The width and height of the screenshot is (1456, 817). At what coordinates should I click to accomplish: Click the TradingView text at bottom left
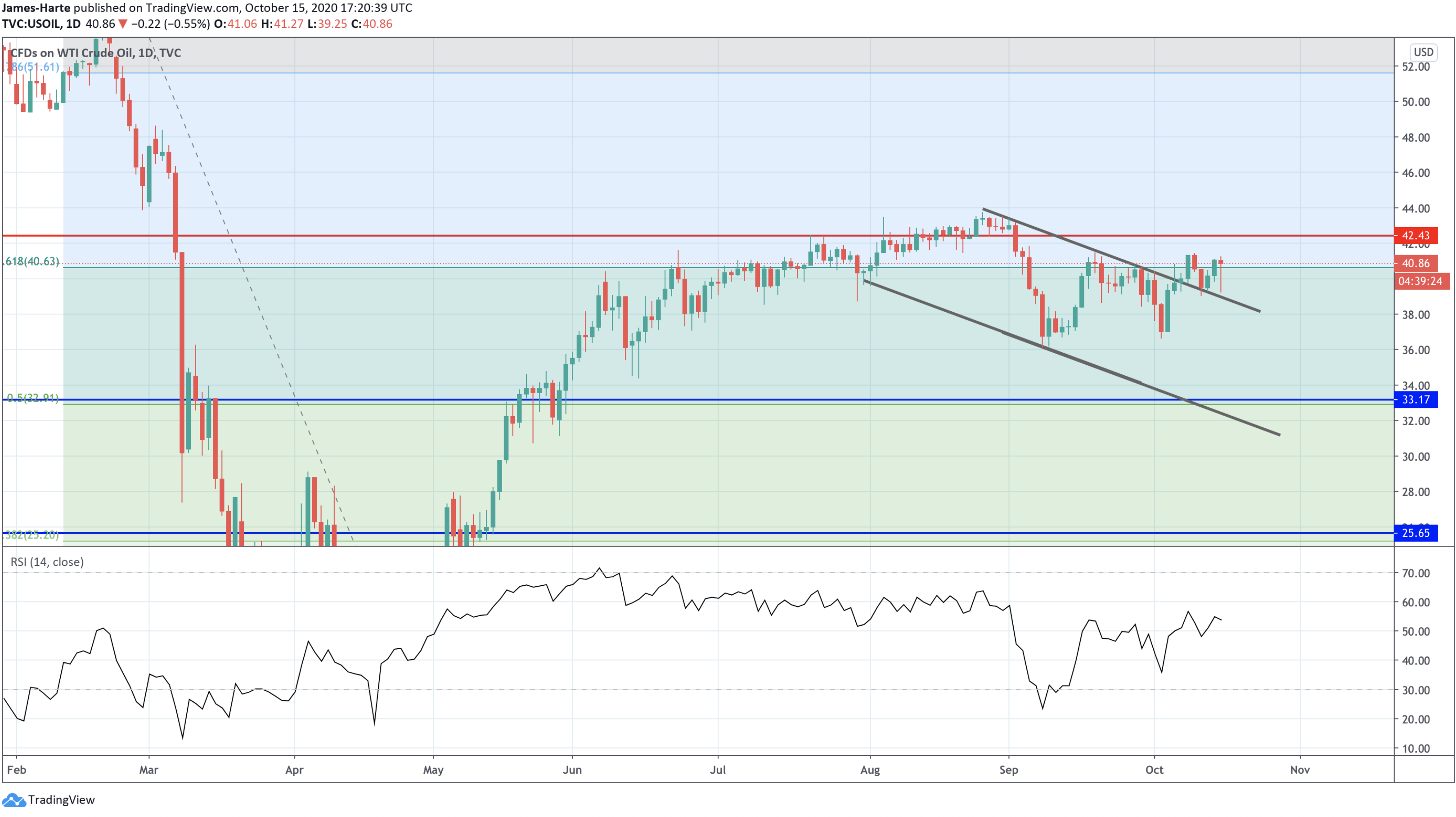point(61,800)
